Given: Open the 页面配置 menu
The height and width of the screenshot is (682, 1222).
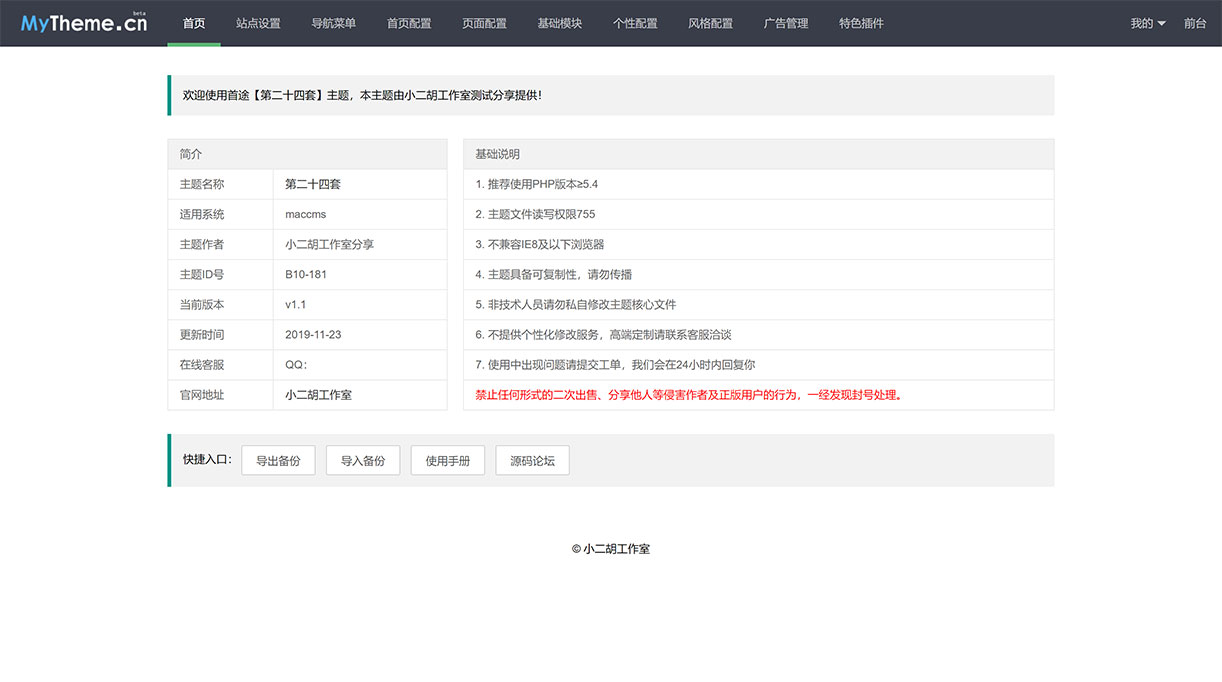Looking at the screenshot, I should tap(484, 22).
